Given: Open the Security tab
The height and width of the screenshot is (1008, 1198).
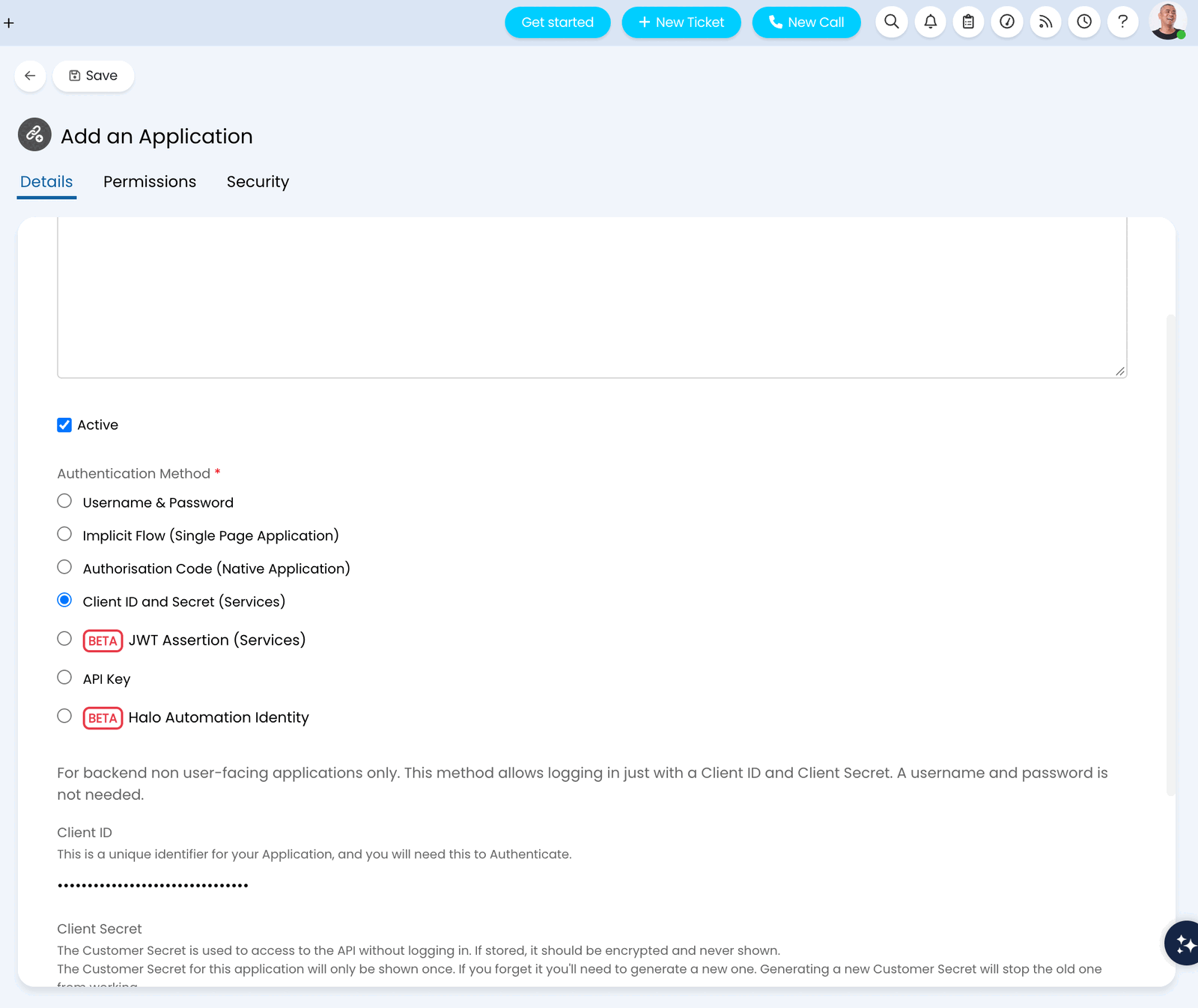Looking at the screenshot, I should pyautogui.click(x=258, y=182).
